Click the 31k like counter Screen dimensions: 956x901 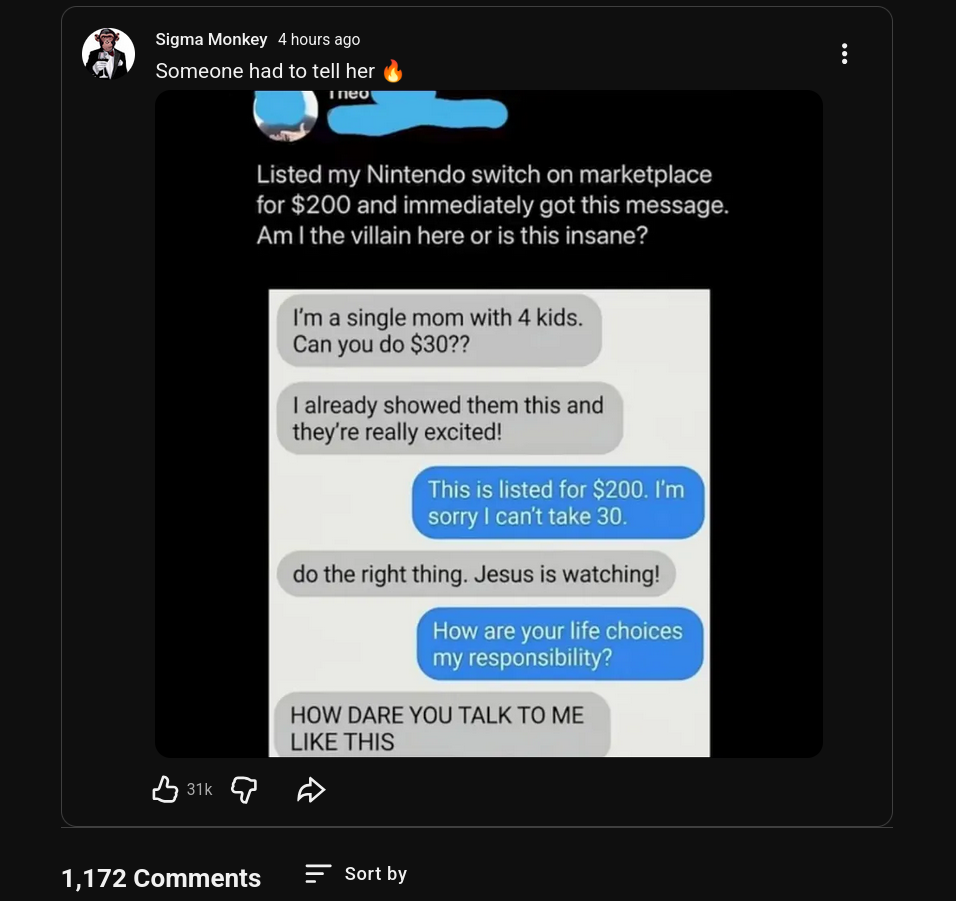tap(199, 790)
